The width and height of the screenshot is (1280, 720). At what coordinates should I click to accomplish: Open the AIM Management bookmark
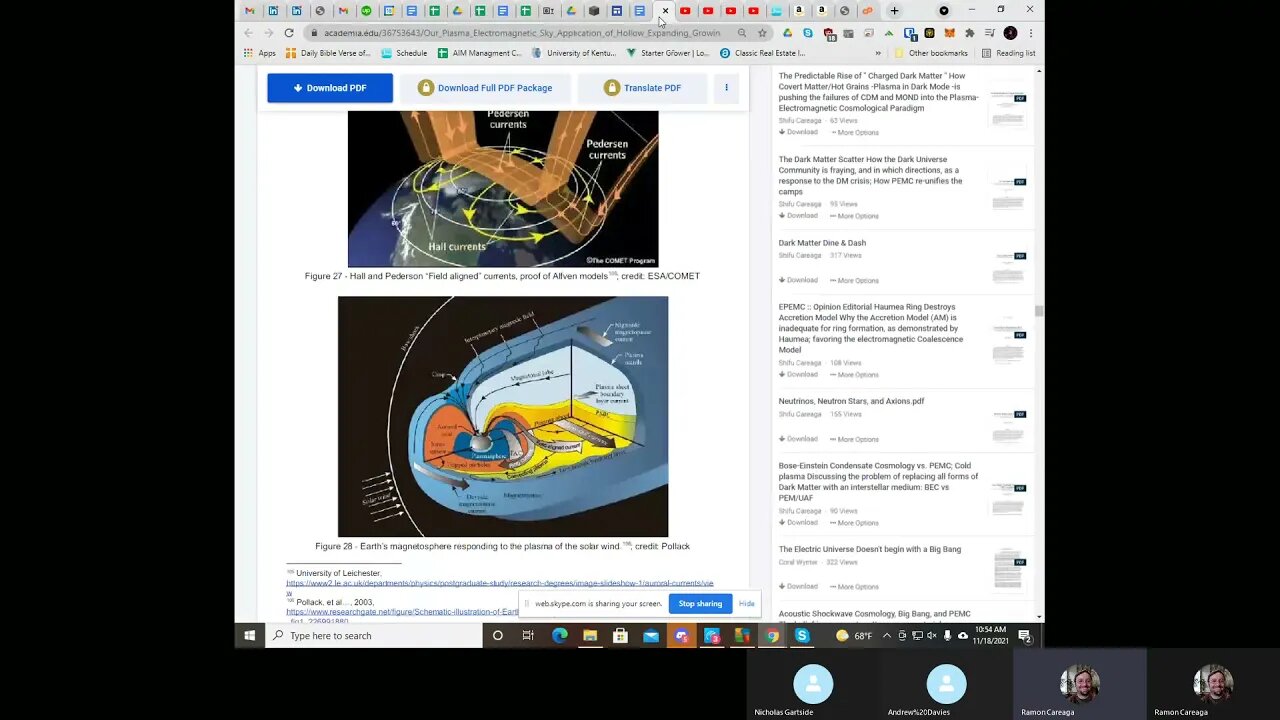[x=480, y=53]
